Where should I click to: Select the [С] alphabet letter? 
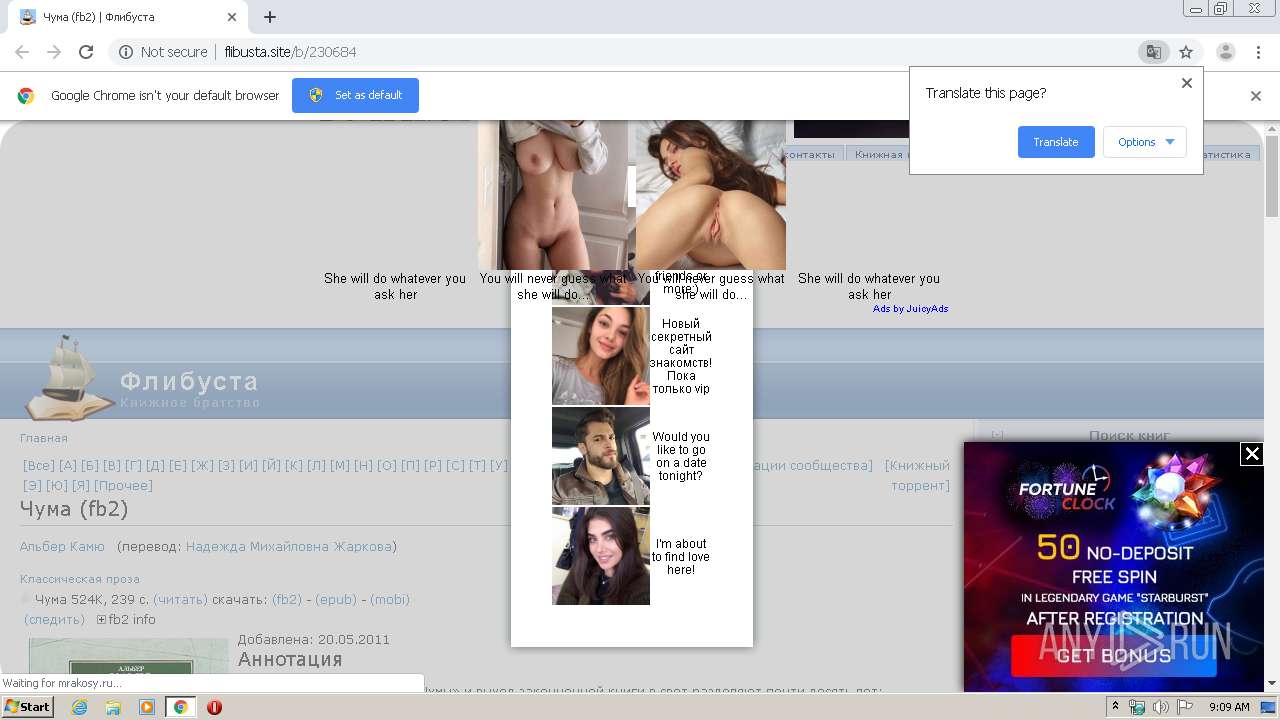[x=455, y=466]
